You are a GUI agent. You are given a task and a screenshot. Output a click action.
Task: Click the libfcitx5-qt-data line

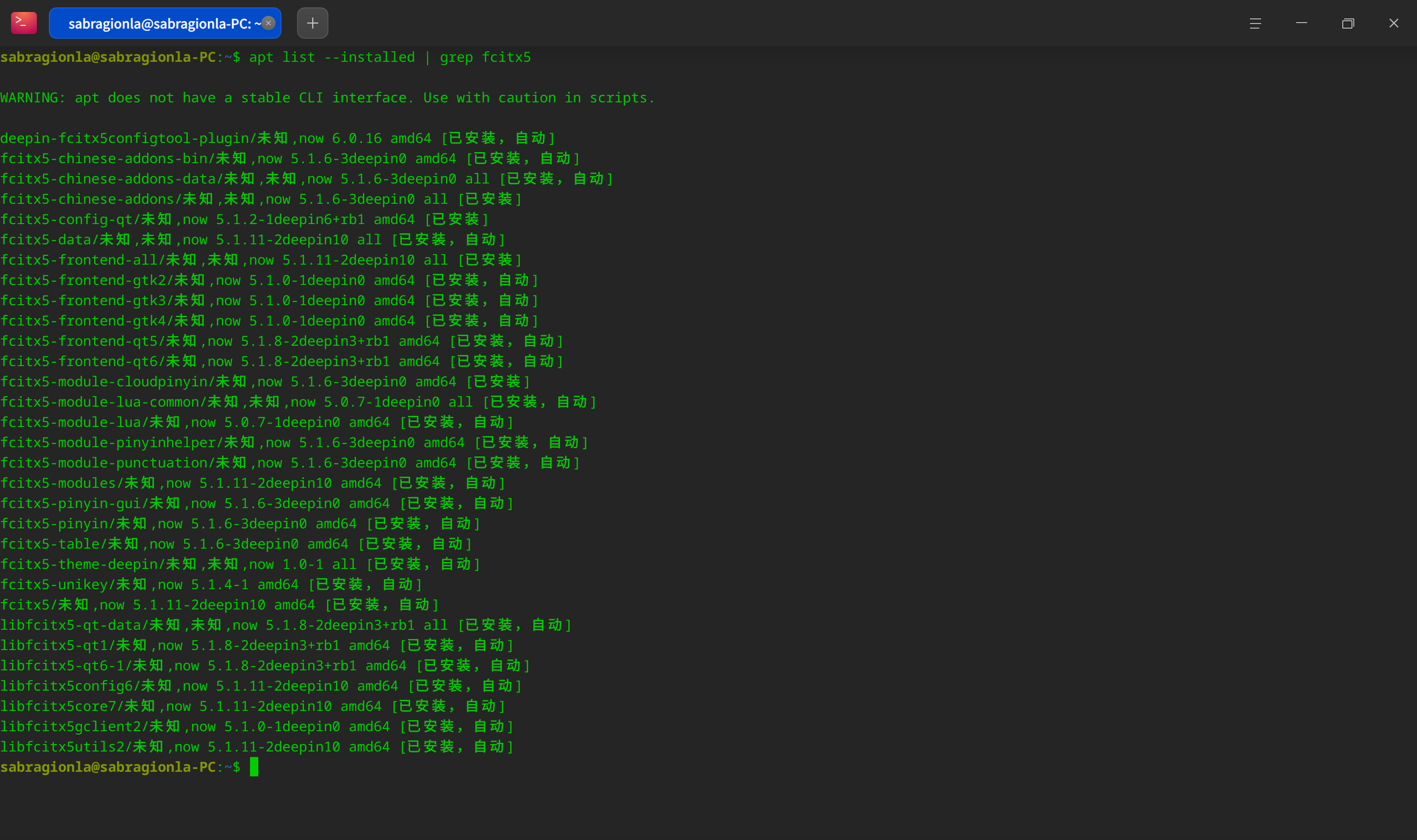(286, 626)
